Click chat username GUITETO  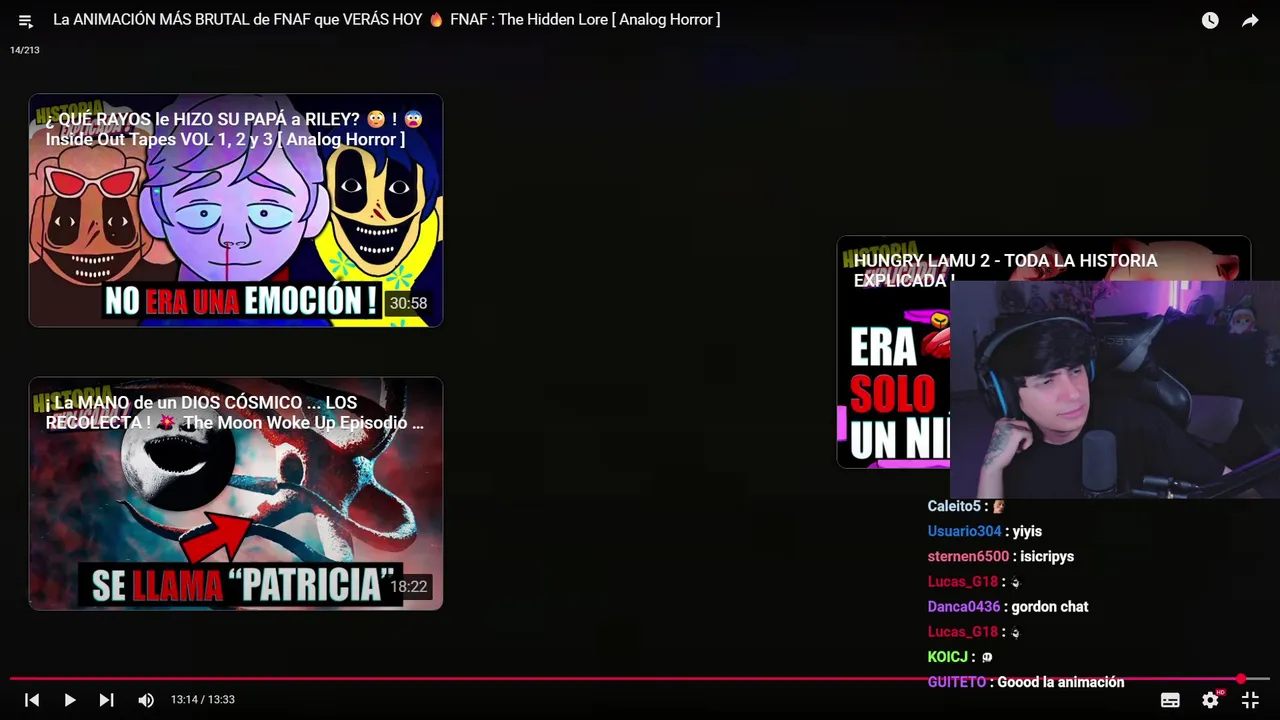click(957, 682)
